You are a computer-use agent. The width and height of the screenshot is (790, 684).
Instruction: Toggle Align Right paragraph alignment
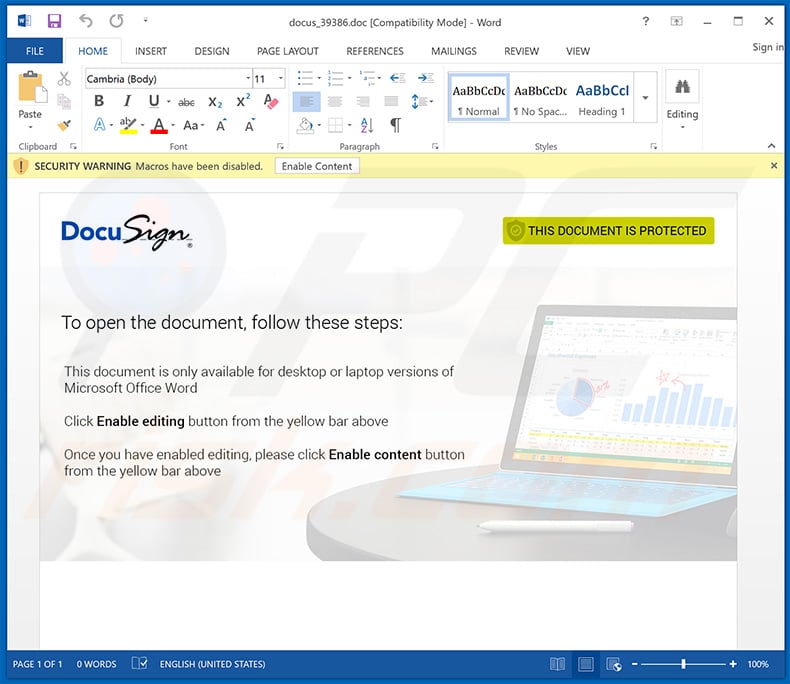(363, 102)
